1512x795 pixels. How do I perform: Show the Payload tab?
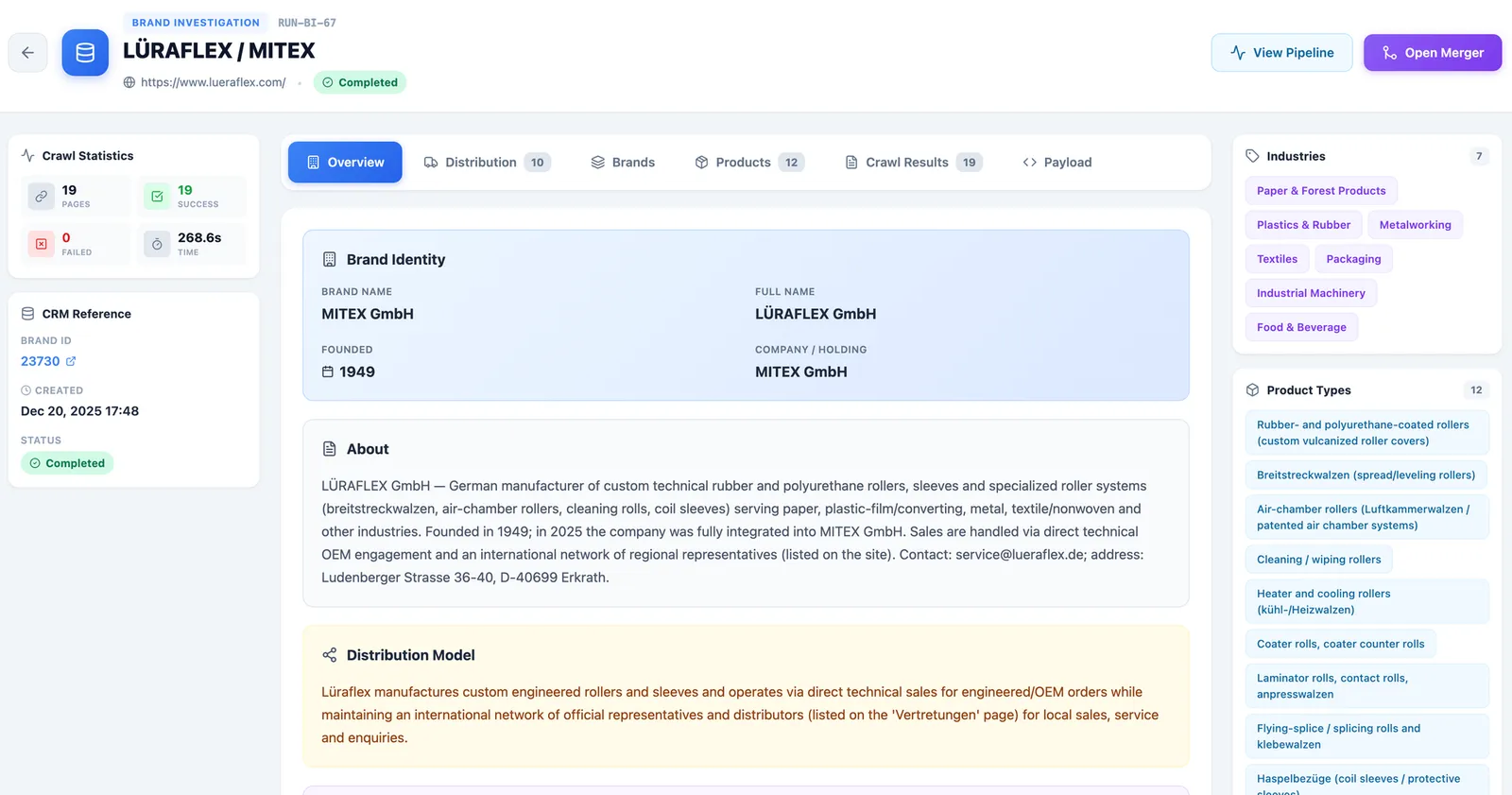[x=1057, y=163]
